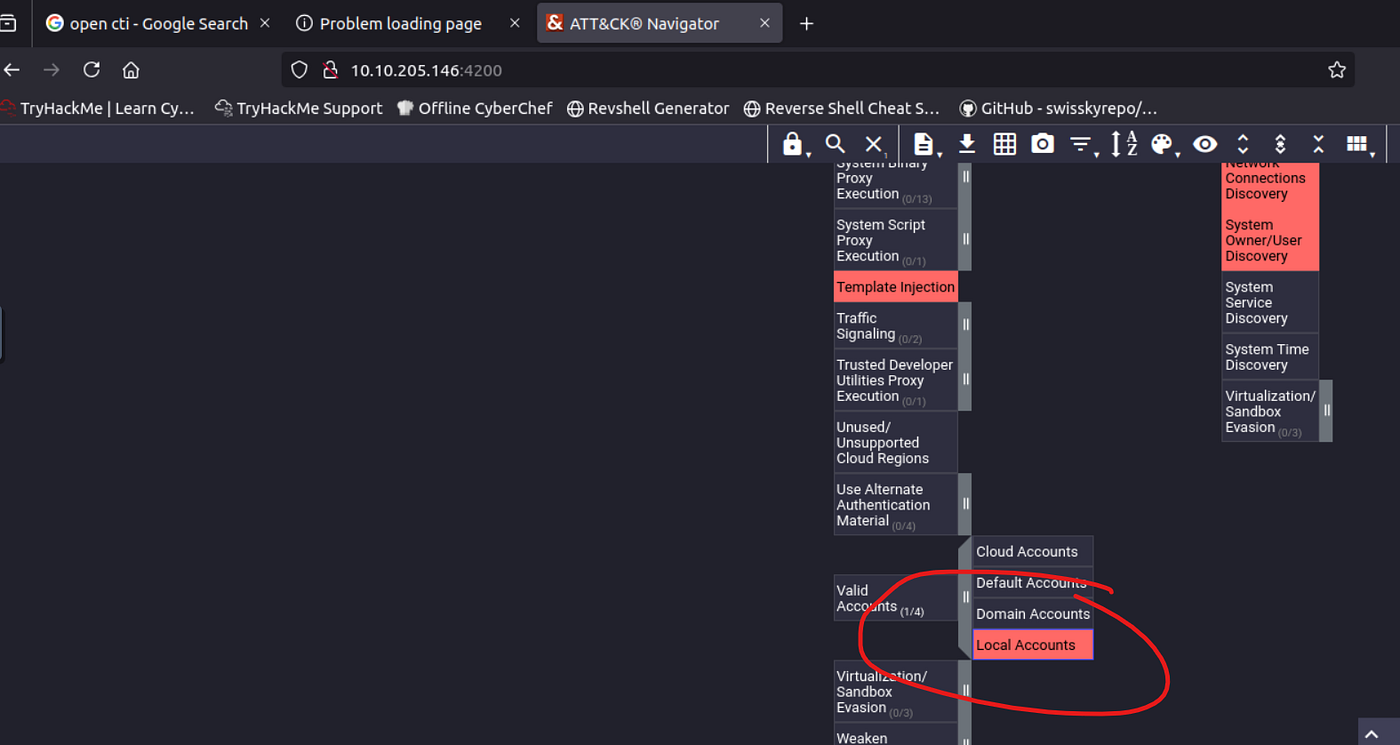This screenshot has height=745, width=1400.
Task: Close the open cti Google Search tab
Action: tap(265, 24)
